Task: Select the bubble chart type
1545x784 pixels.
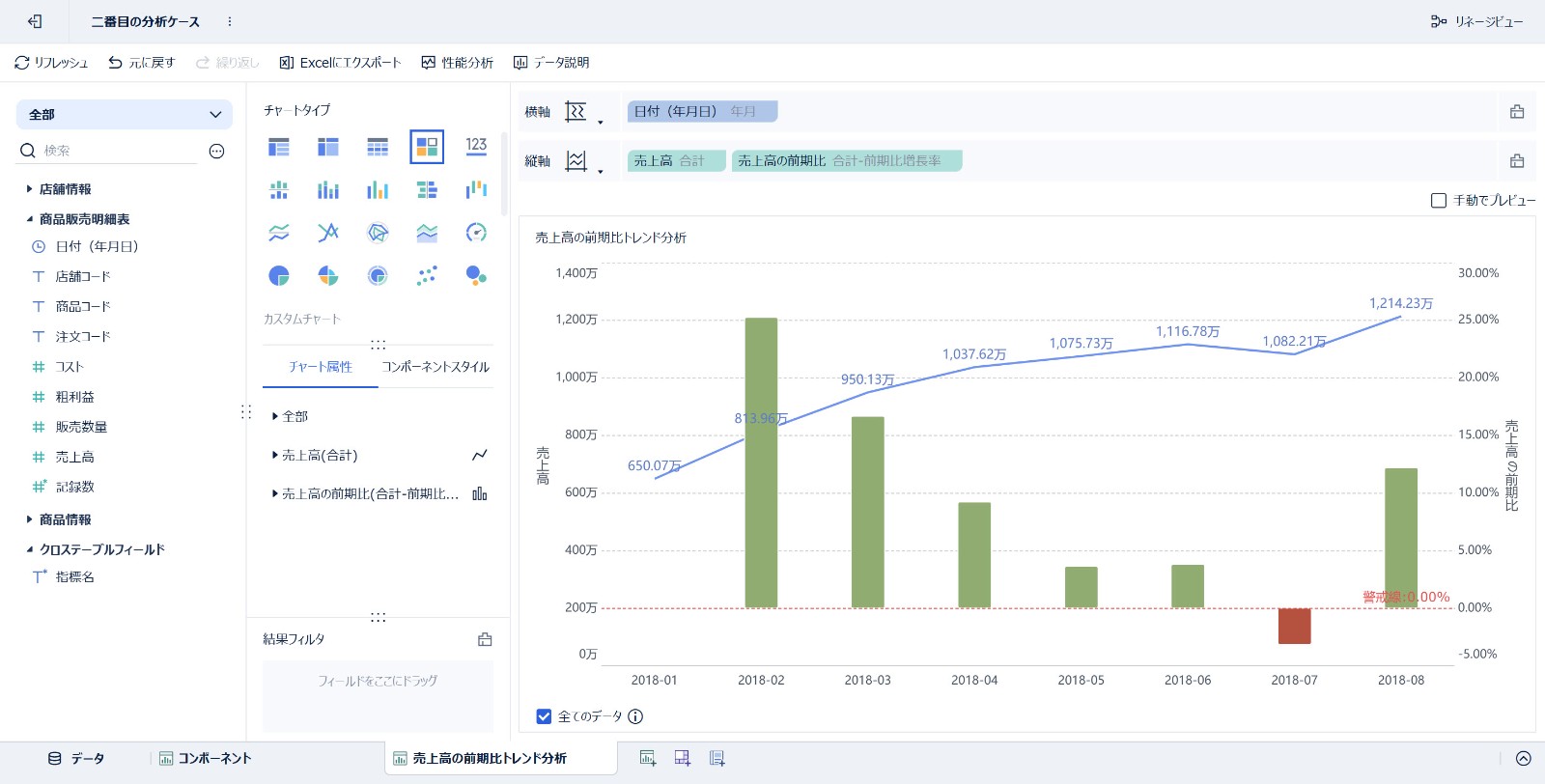Action: (x=476, y=276)
